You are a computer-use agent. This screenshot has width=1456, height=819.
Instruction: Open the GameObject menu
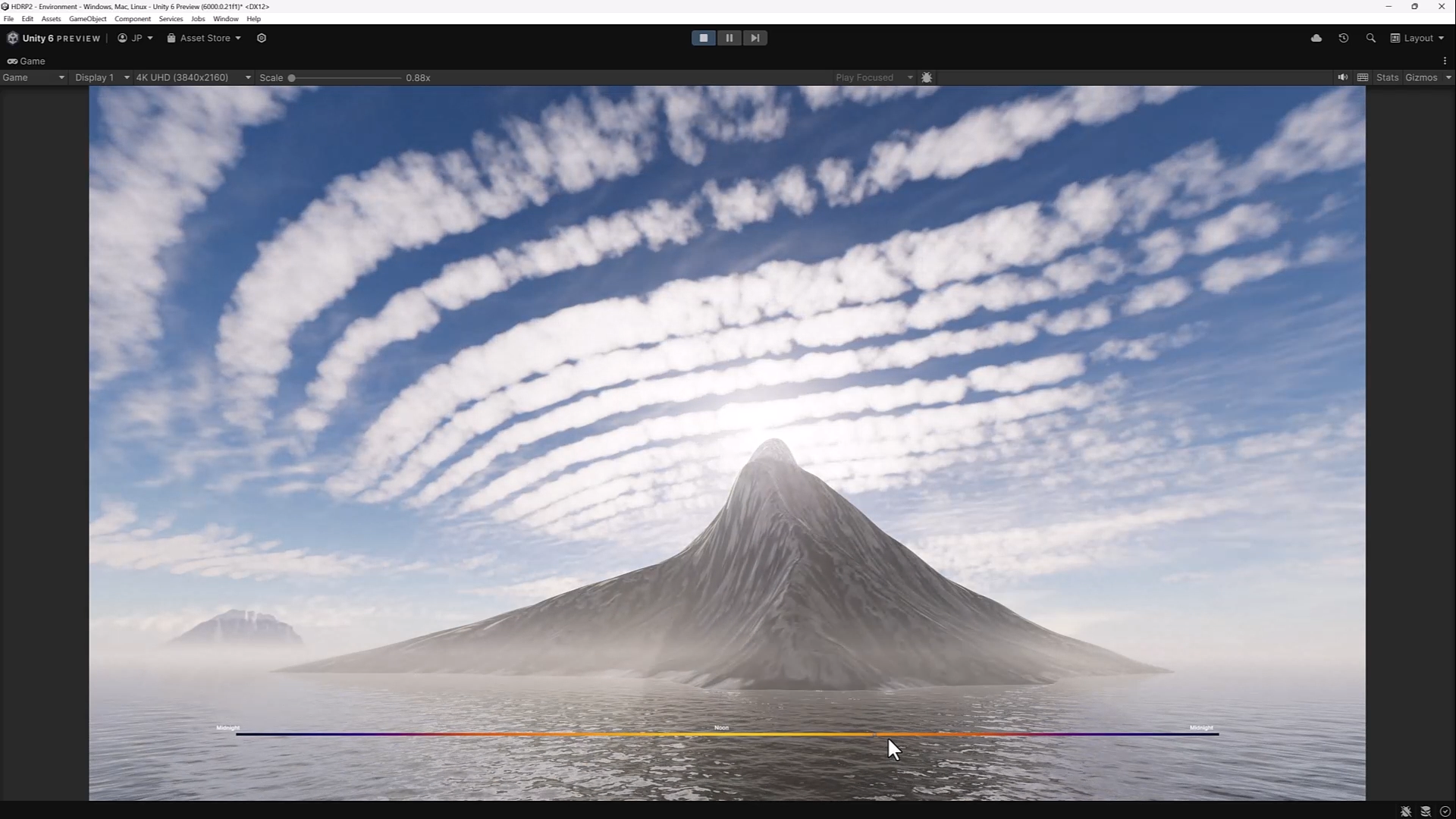(x=87, y=19)
